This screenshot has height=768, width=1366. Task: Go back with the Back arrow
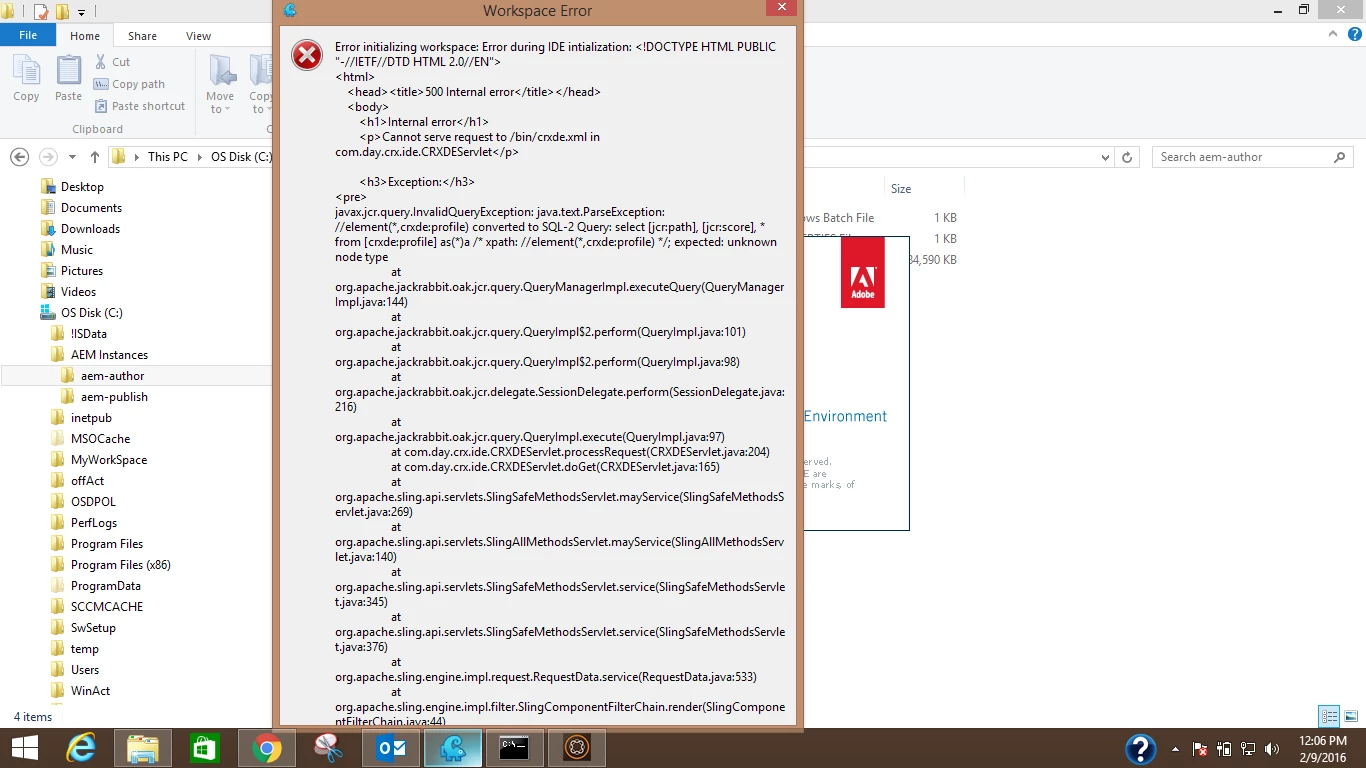[x=19, y=157]
